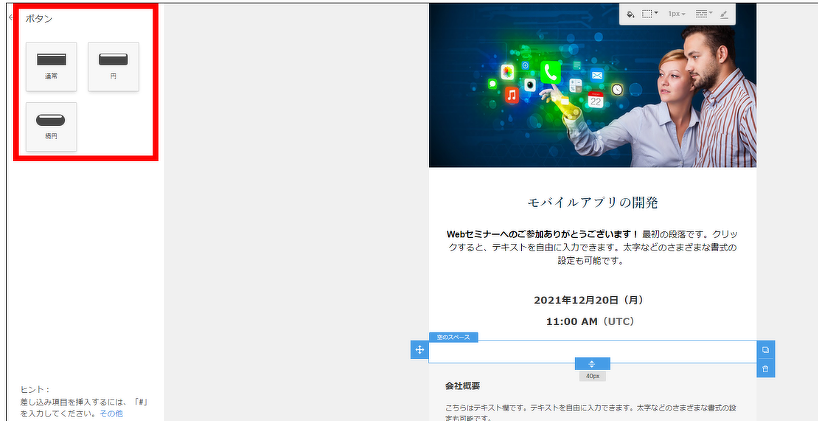Click the 空のスペース block label

[x=453, y=337]
